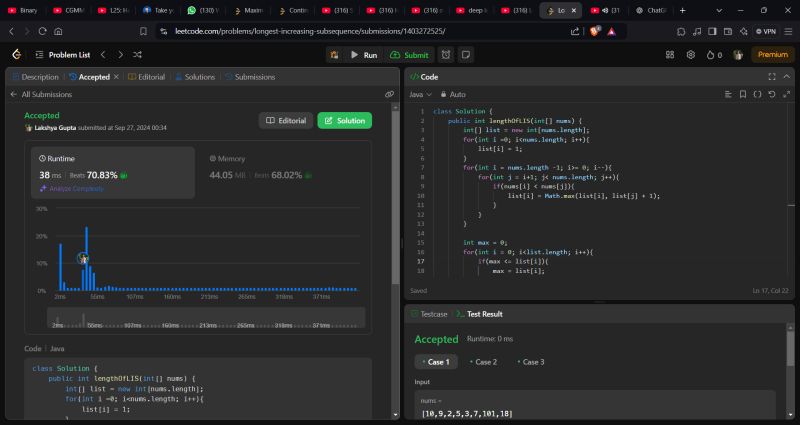Open the LeetCode logo home link
The height and width of the screenshot is (425, 800).
(x=17, y=55)
